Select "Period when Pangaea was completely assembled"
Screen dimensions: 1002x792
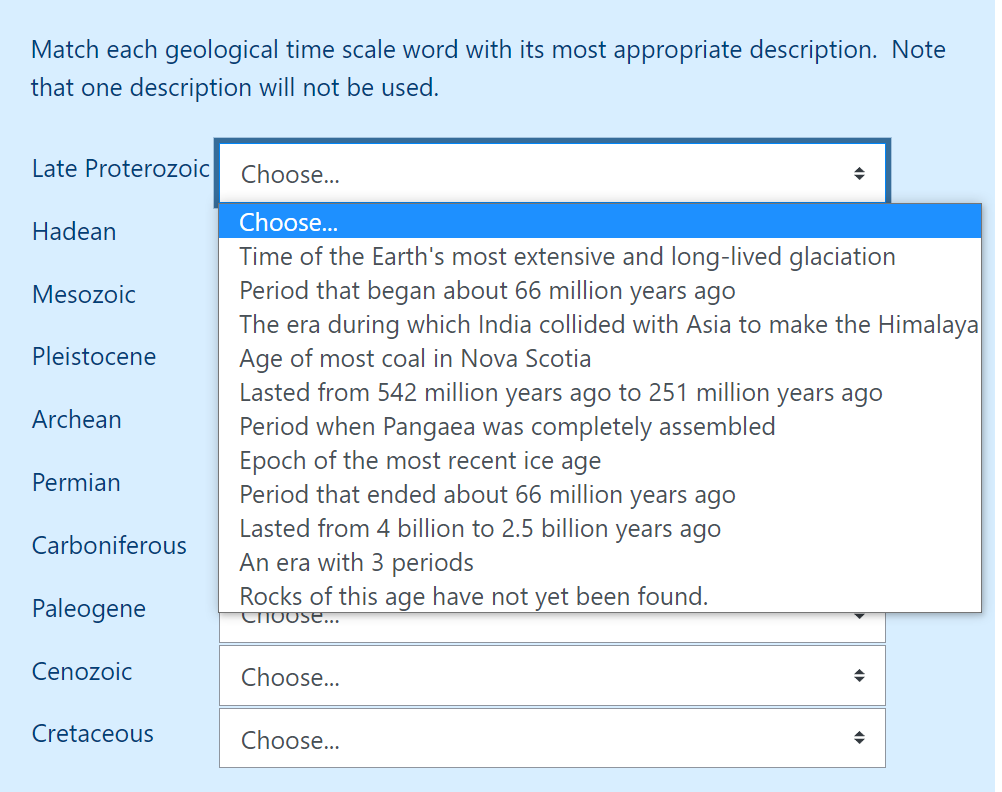pyautogui.click(x=507, y=427)
